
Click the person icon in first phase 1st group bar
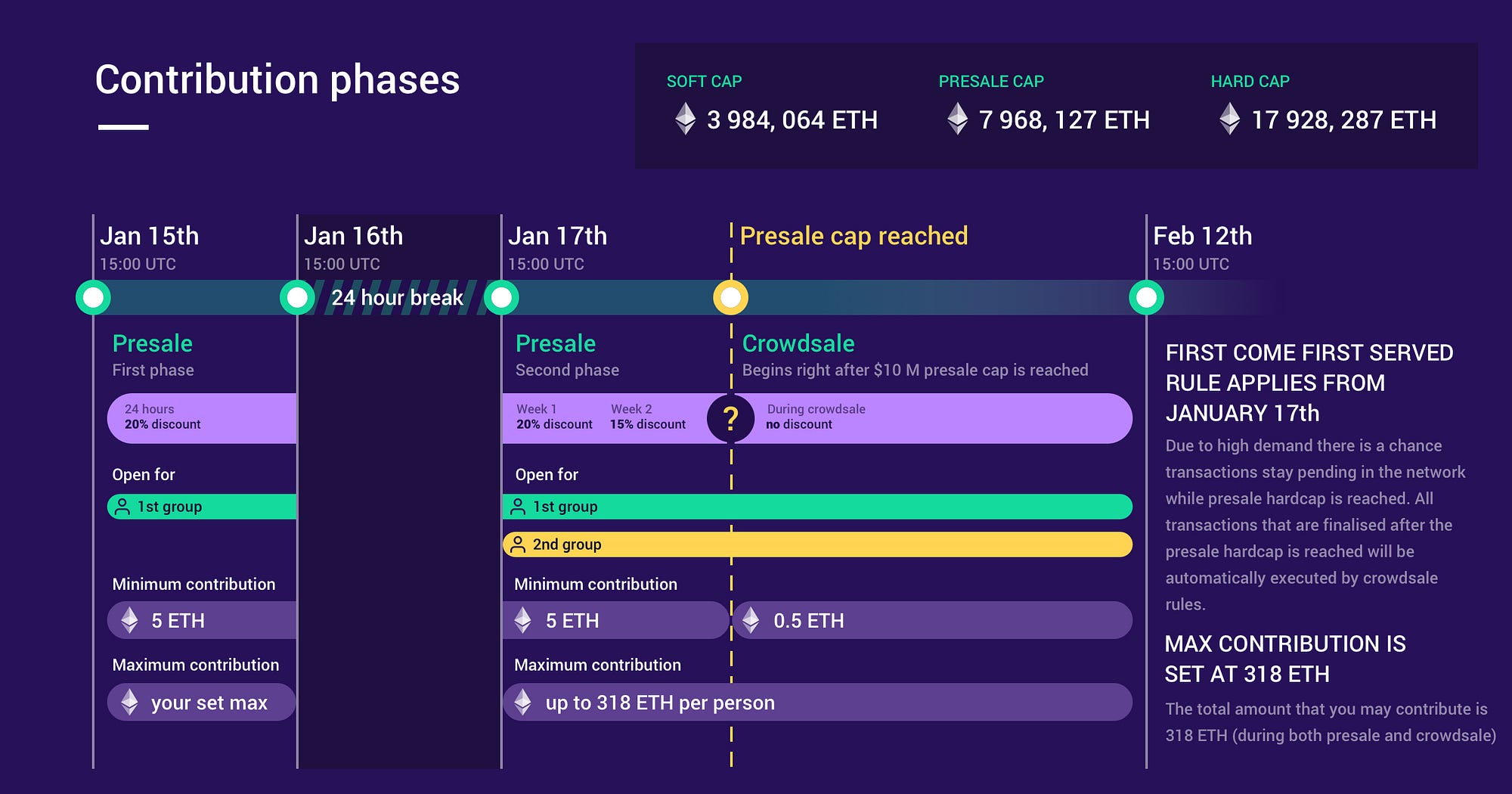click(x=122, y=507)
